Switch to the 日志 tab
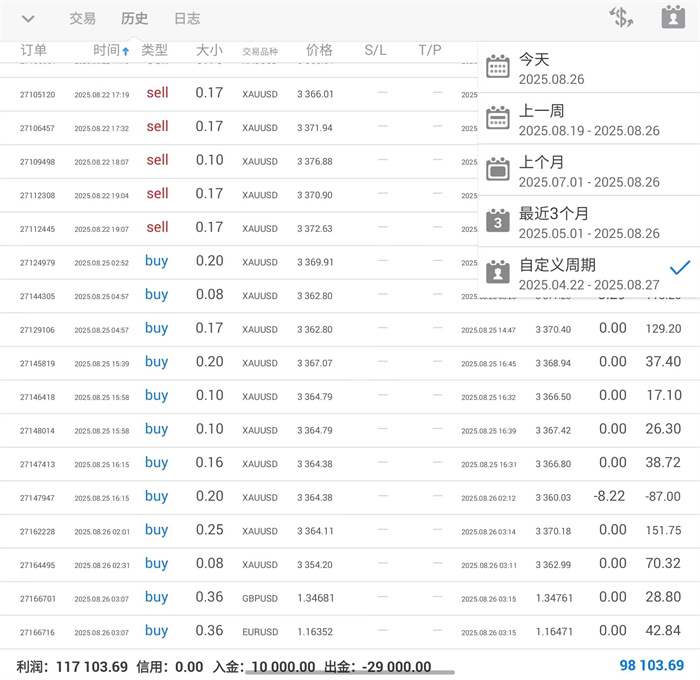The image size is (700, 680). [187, 19]
